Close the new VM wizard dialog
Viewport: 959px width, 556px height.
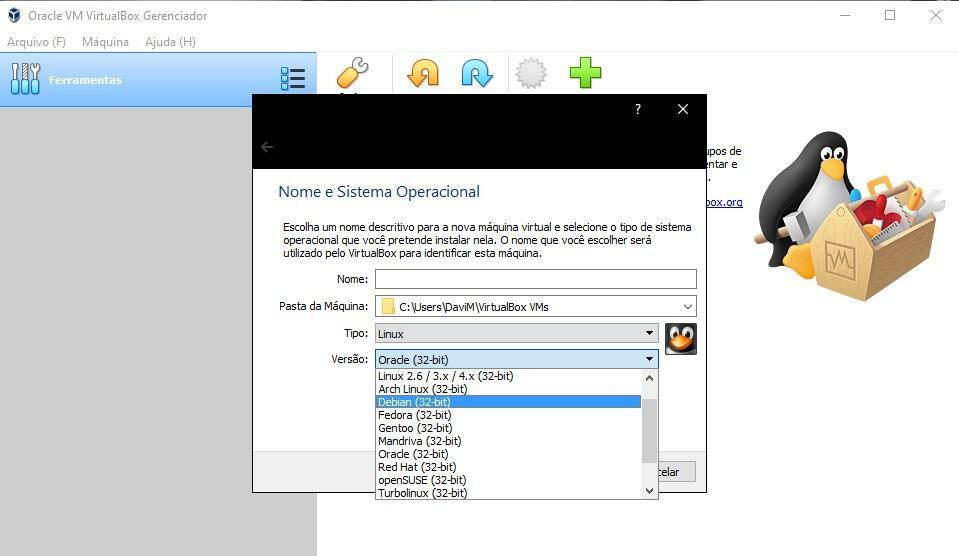(683, 109)
